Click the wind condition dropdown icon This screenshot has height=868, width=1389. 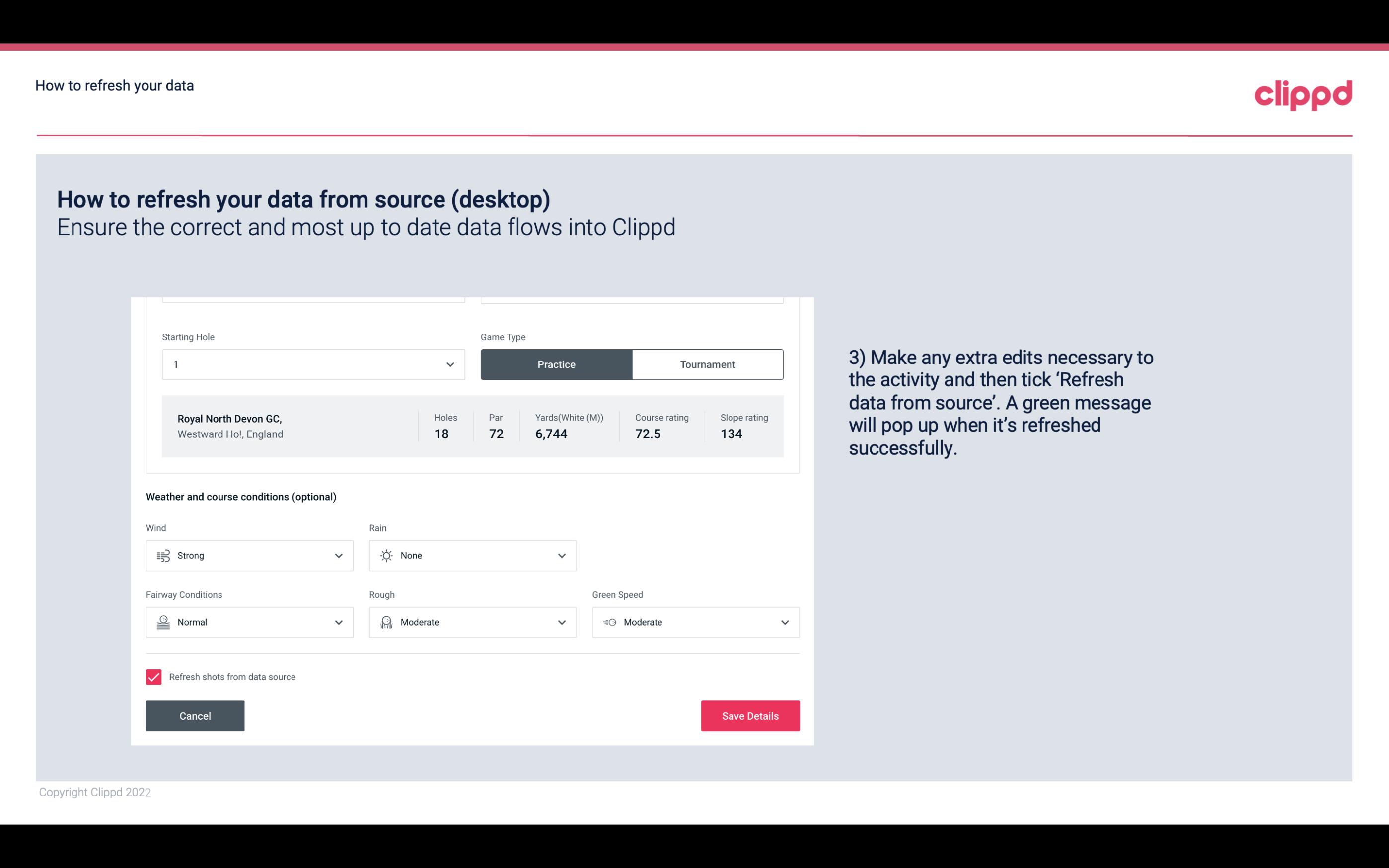(338, 555)
